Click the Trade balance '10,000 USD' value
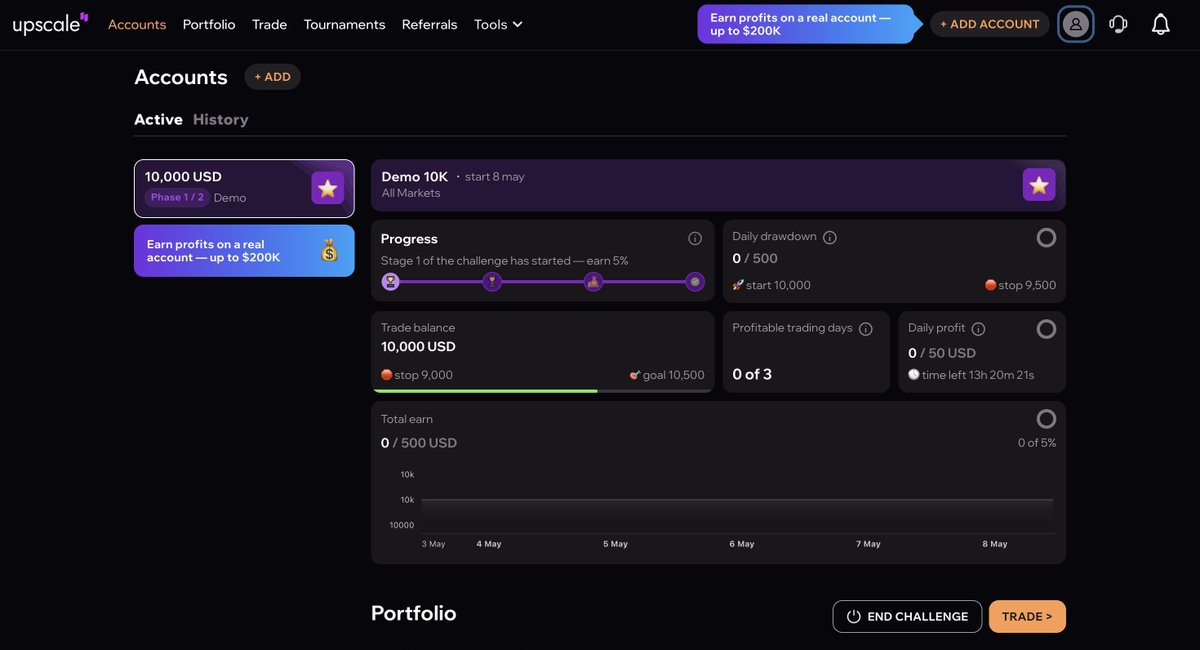The image size is (1200, 650). tap(418, 347)
